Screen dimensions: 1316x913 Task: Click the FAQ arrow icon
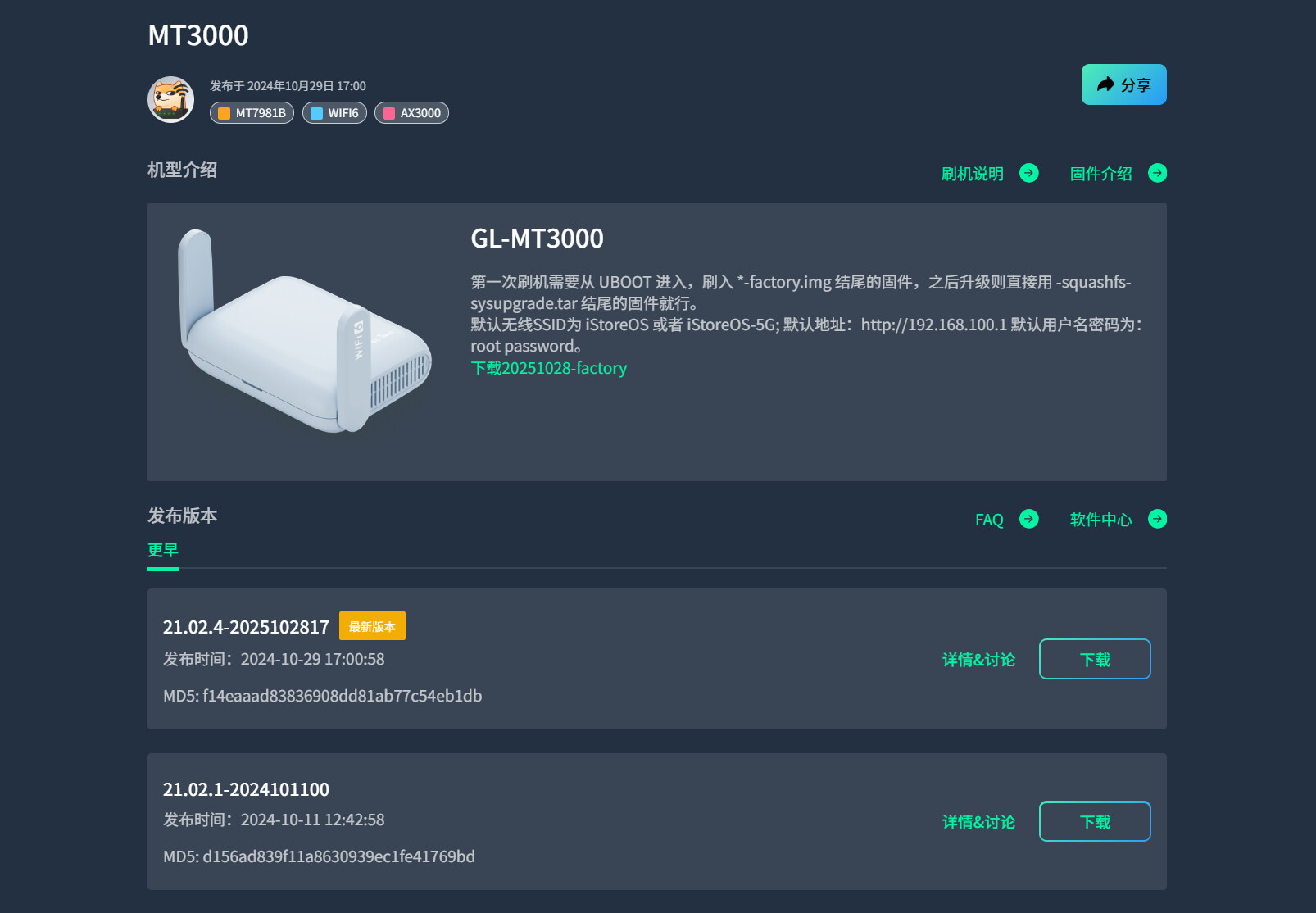(x=1028, y=519)
